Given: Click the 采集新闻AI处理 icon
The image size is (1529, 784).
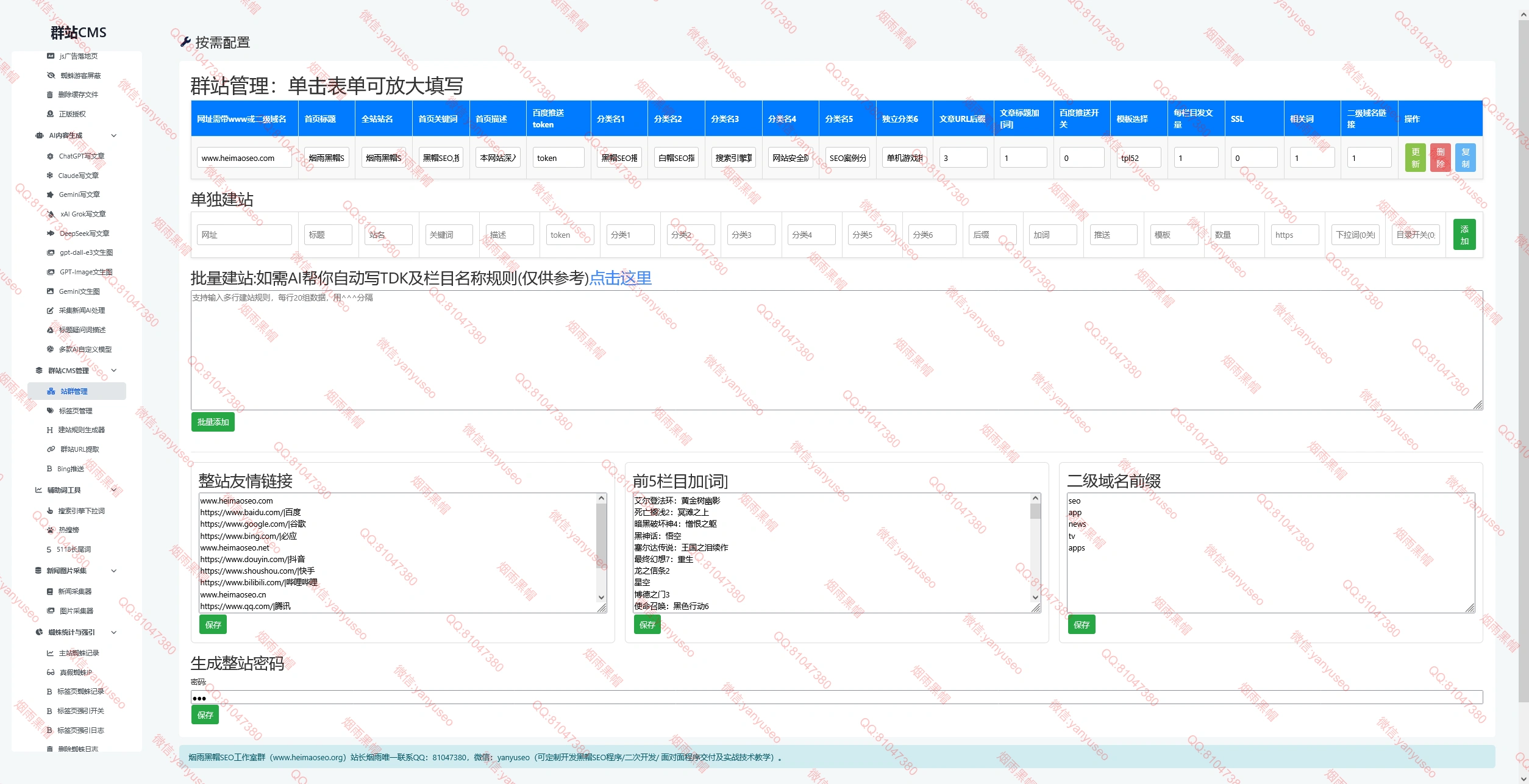Looking at the screenshot, I should (51, 310).
